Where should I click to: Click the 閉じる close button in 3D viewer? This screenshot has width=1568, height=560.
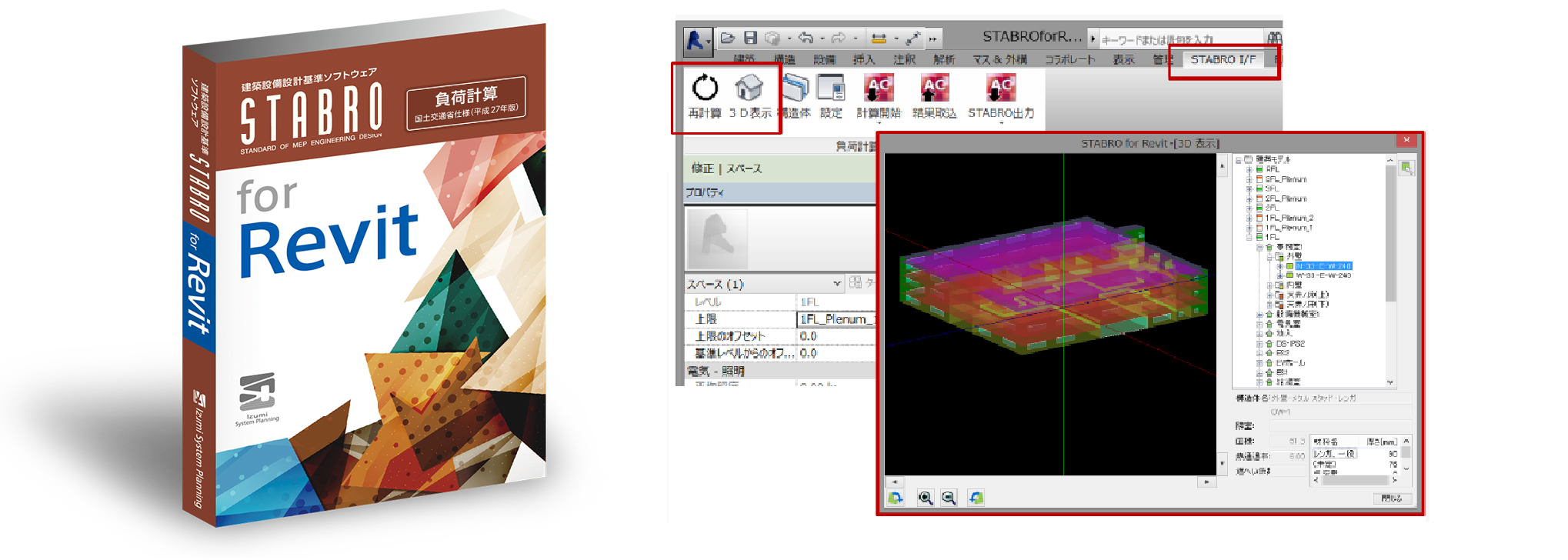click(1392, 498)
